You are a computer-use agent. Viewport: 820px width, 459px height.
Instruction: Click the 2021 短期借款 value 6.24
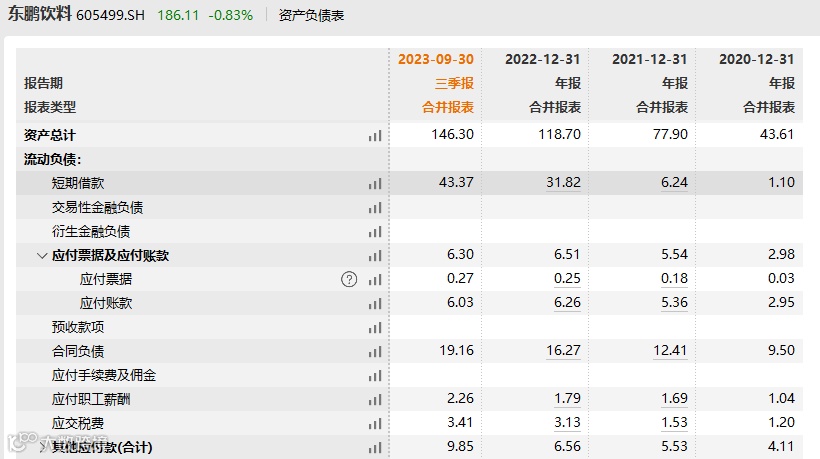[x=674, y=182]
